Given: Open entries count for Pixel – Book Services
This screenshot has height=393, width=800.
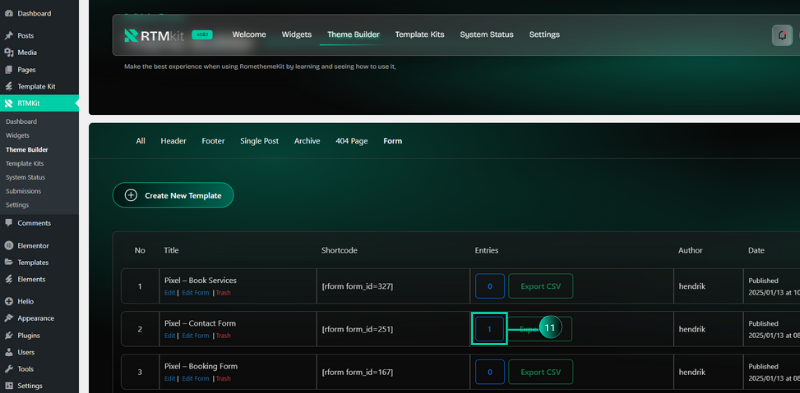Looking at the screenshot, I should (x=490, y=286).
